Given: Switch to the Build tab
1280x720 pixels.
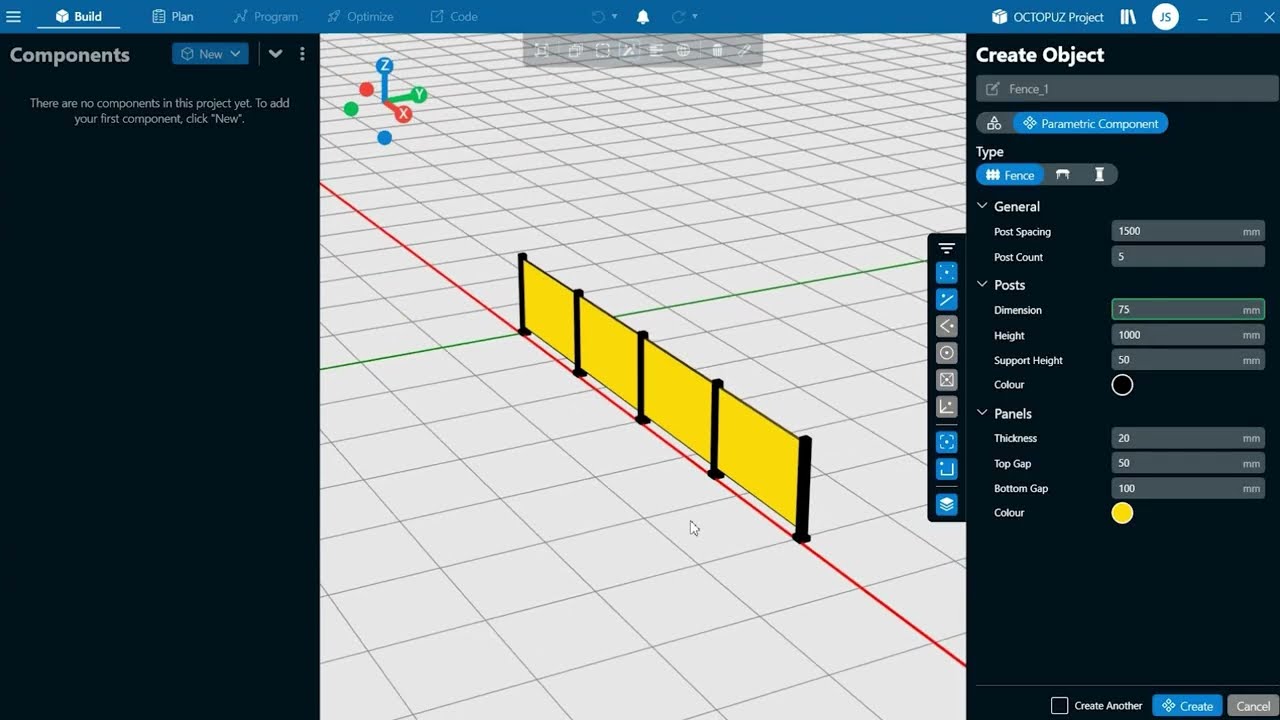Looking at the screenshot, I should [78, 16].
